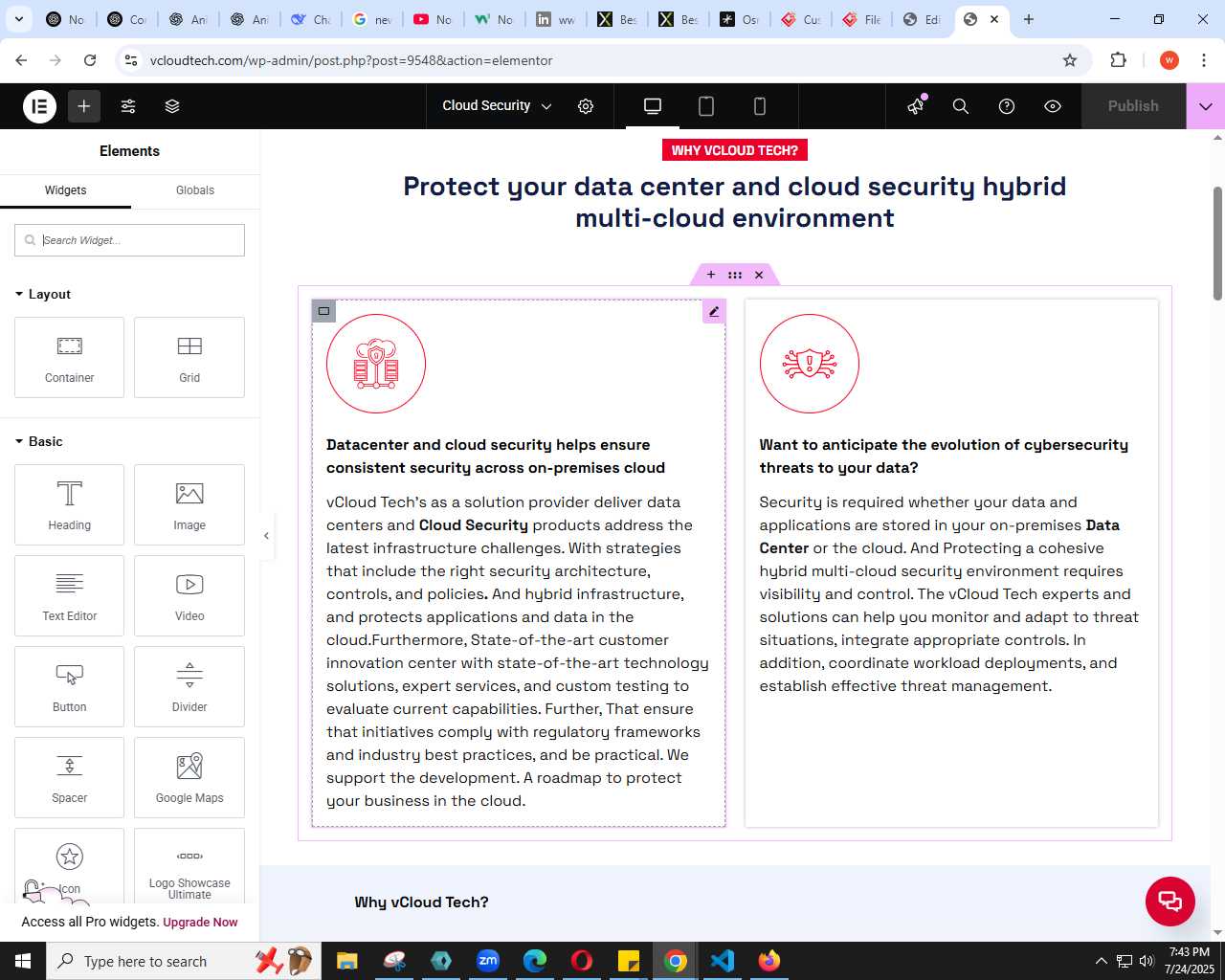This screenshot has height=980, width=1225.
Task: Open the Elementor main menu logo
Action: 40,106
